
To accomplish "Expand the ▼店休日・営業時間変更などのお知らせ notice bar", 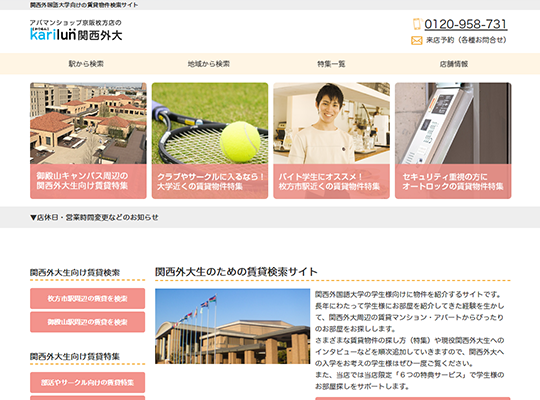I will coord(270,217).
